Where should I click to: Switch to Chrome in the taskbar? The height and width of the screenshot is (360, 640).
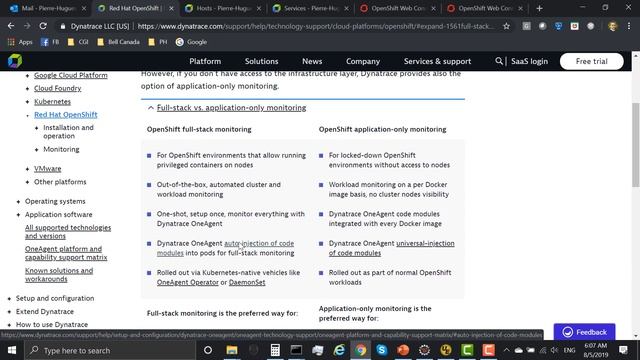(x=360, y=350)
